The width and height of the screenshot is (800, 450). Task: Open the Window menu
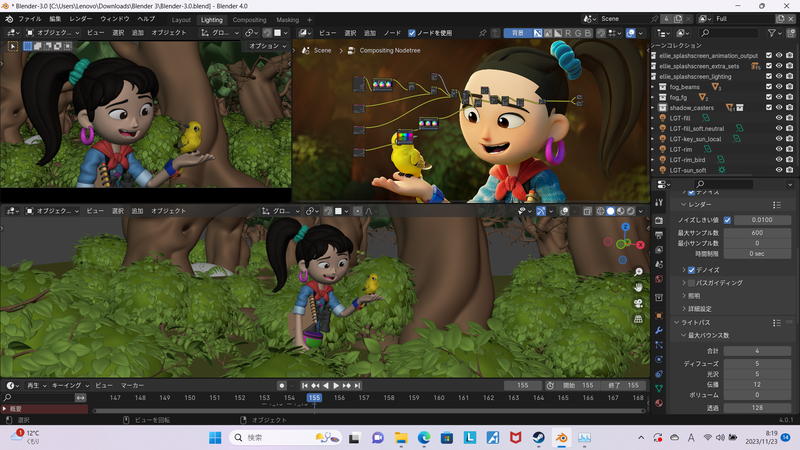[x=115, y=19]
